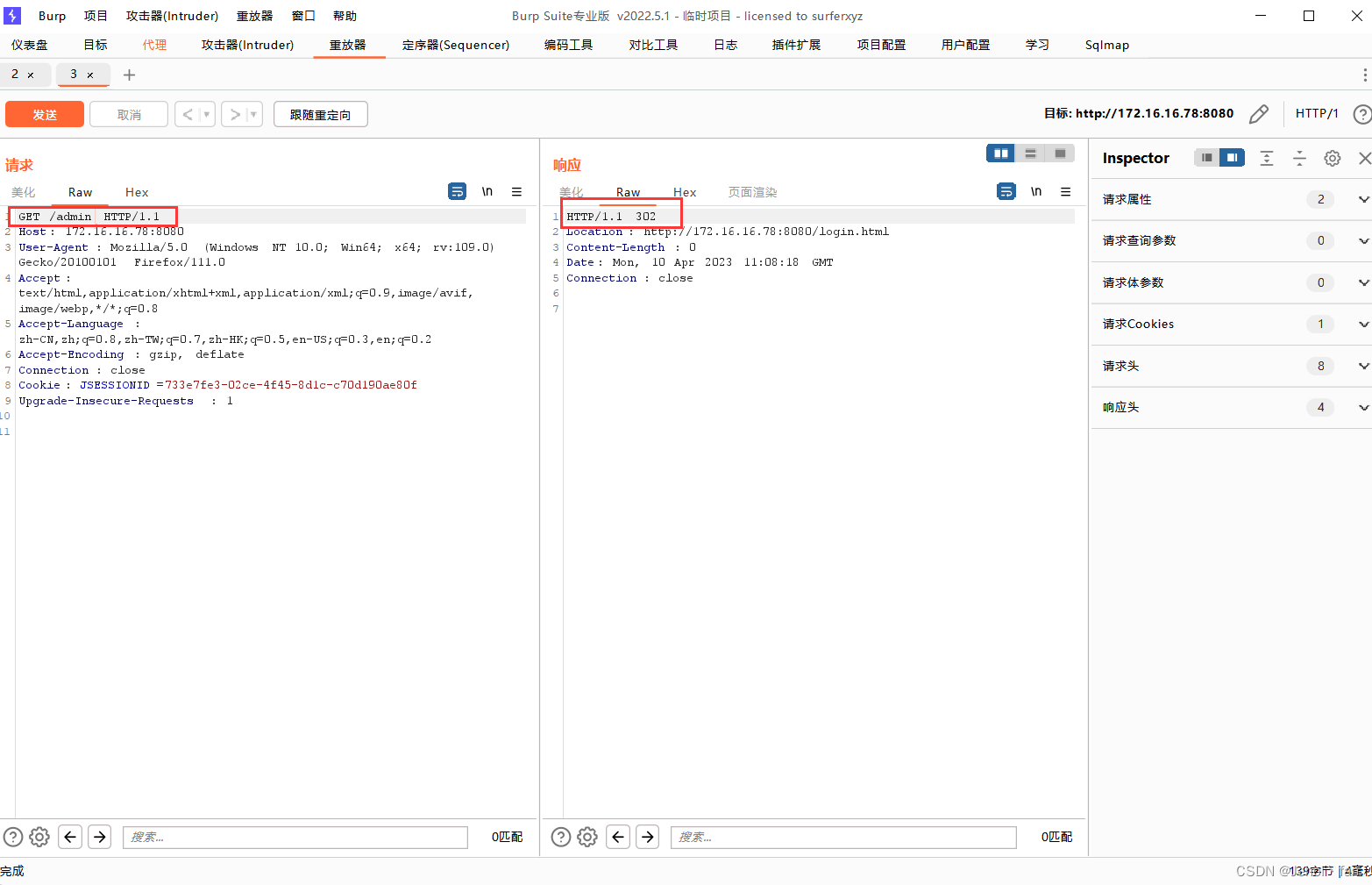This screenshot has height=885, width=1372.
Task: Go to previous request search match
Action: (70, 837)
